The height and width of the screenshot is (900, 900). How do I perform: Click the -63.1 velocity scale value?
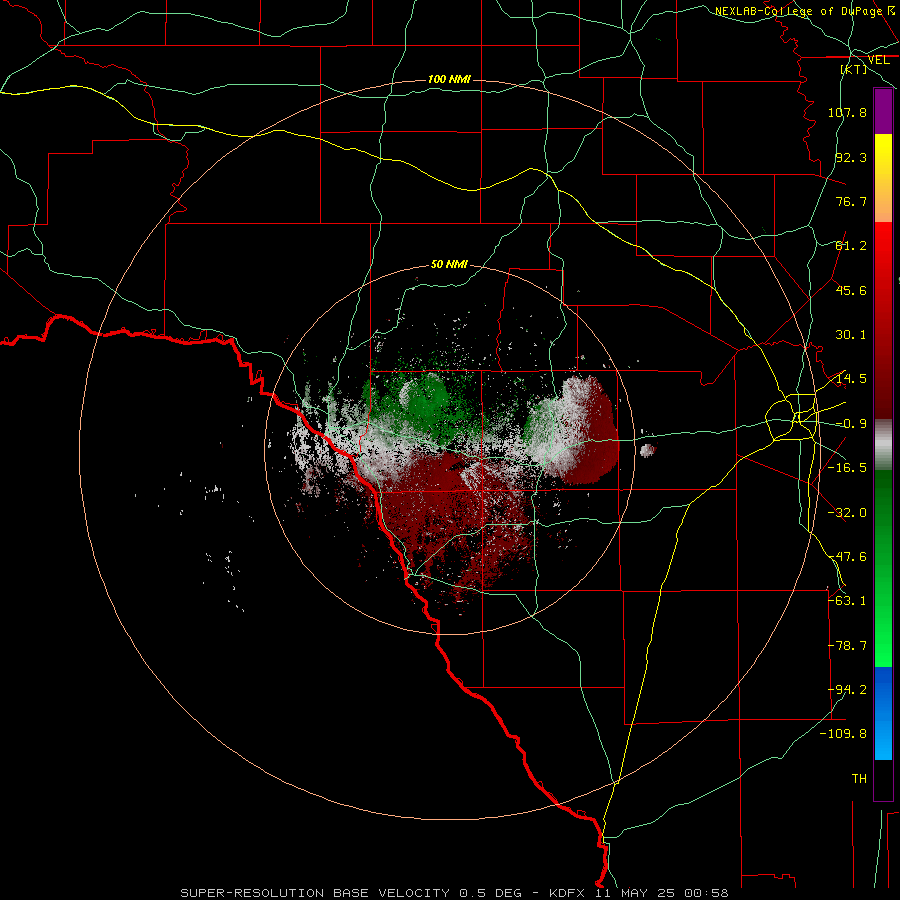click(x=847, y=601)
